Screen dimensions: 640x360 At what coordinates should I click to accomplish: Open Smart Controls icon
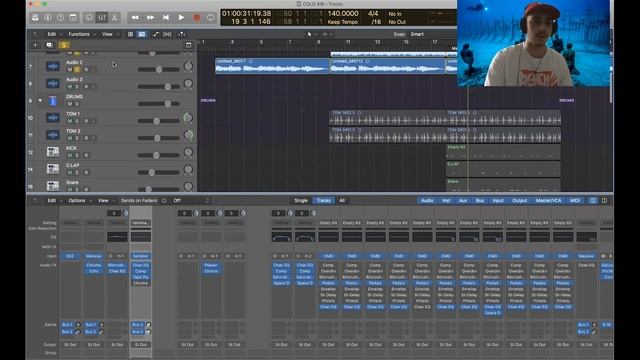point(89,18)
